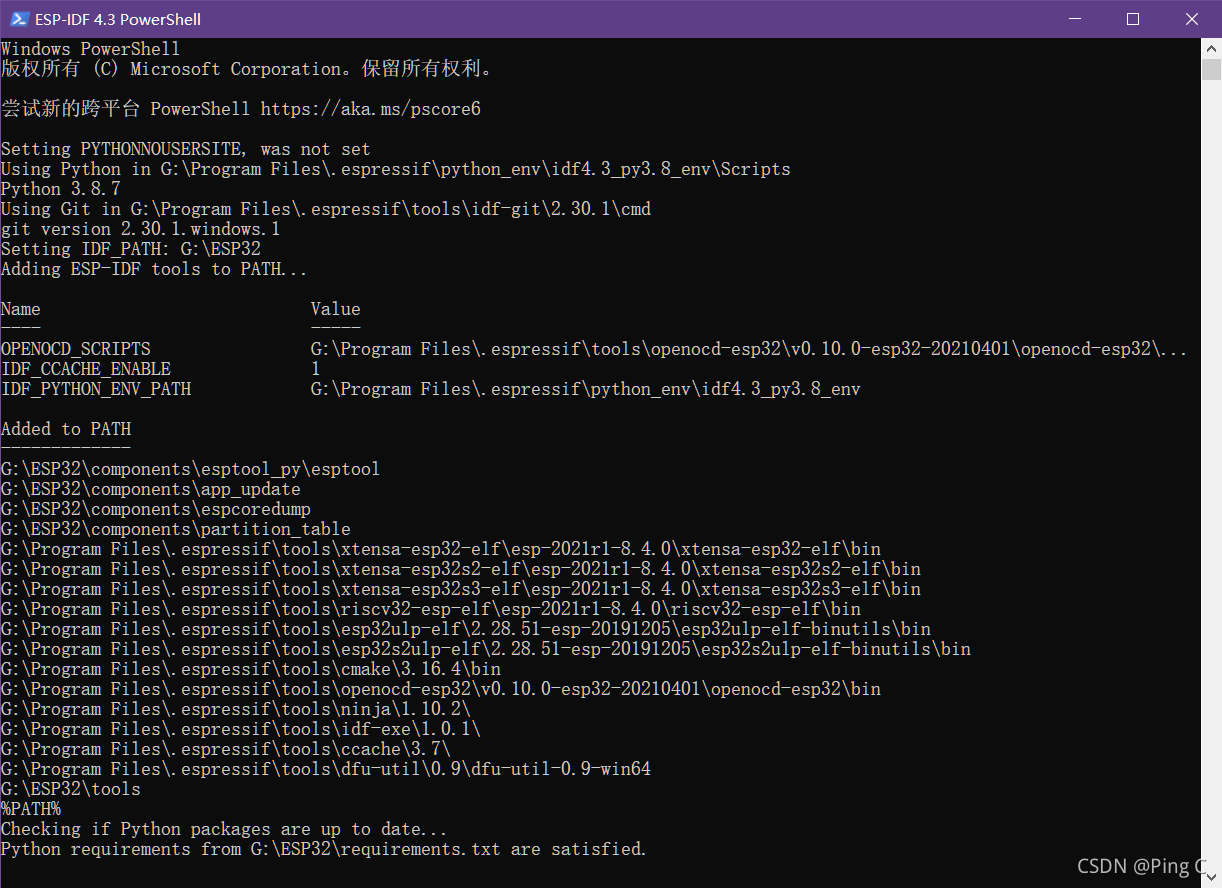Click the 'git version 2.30.1.windows.1' line
Image resolution: width=1222 pixels, height=888 pixels.
coord(141,229)
